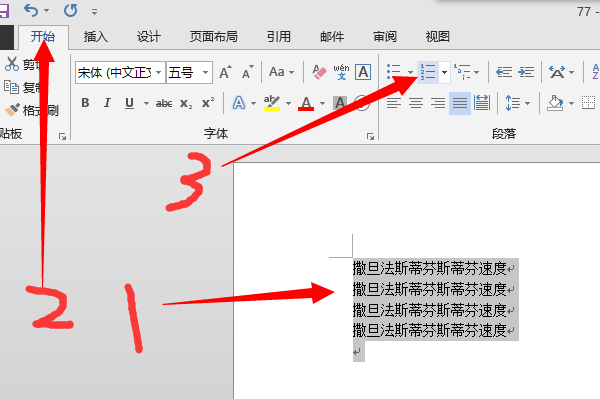Open the Shading color dropdown arrow
Screen dimensions: 600x399
(571, 103)
